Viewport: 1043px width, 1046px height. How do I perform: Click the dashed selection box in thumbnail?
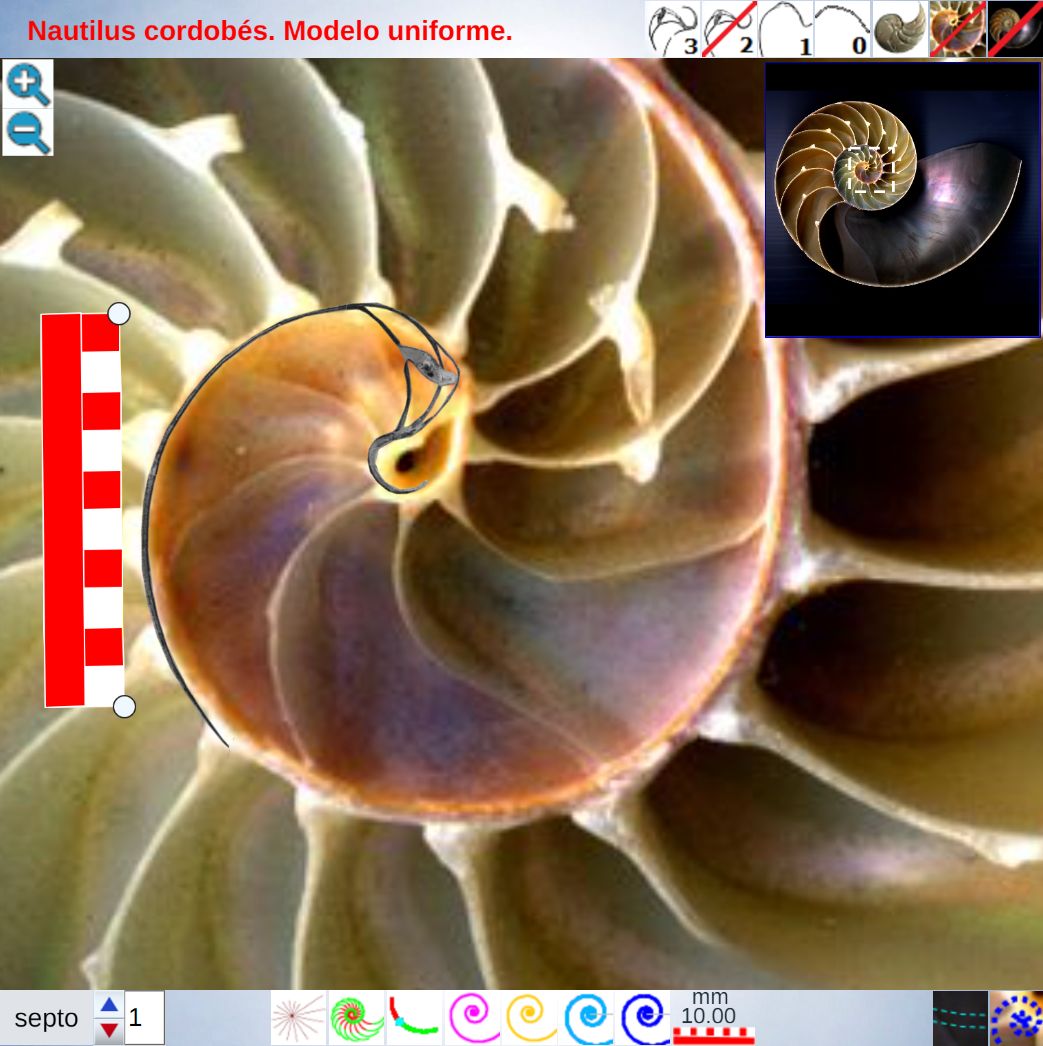coord(872,169)
